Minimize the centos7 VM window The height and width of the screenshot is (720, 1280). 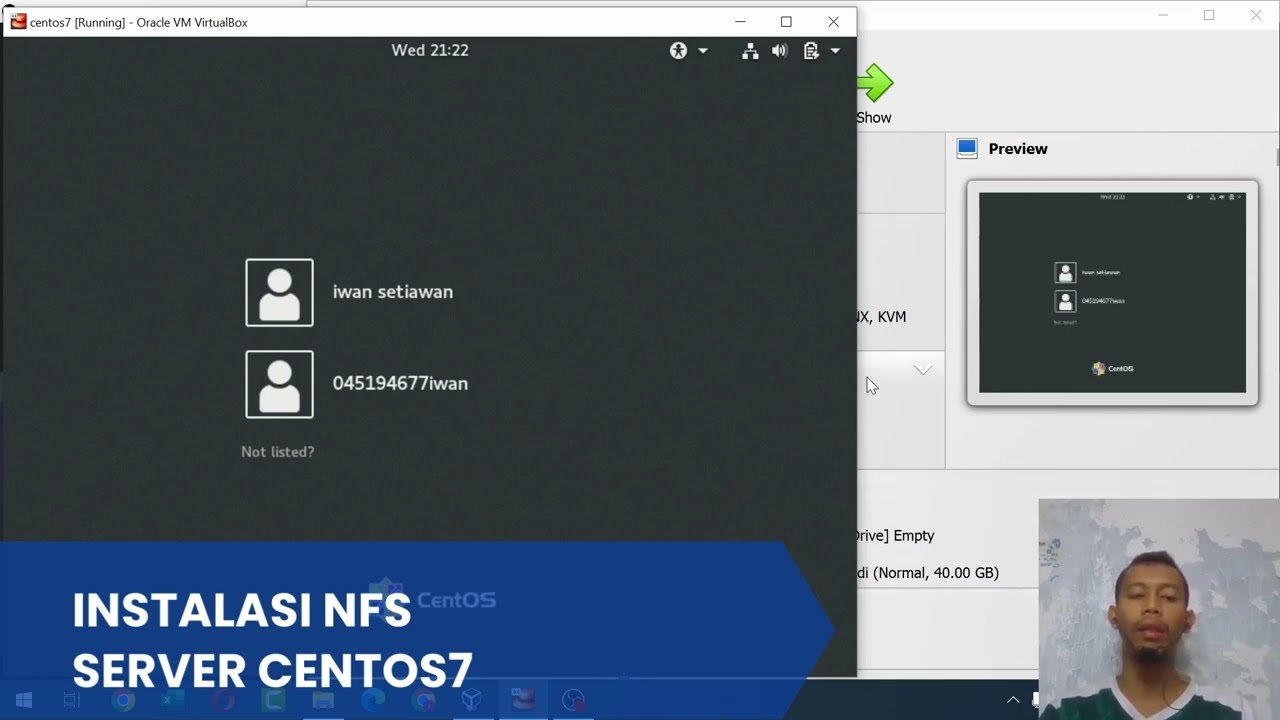740,21
